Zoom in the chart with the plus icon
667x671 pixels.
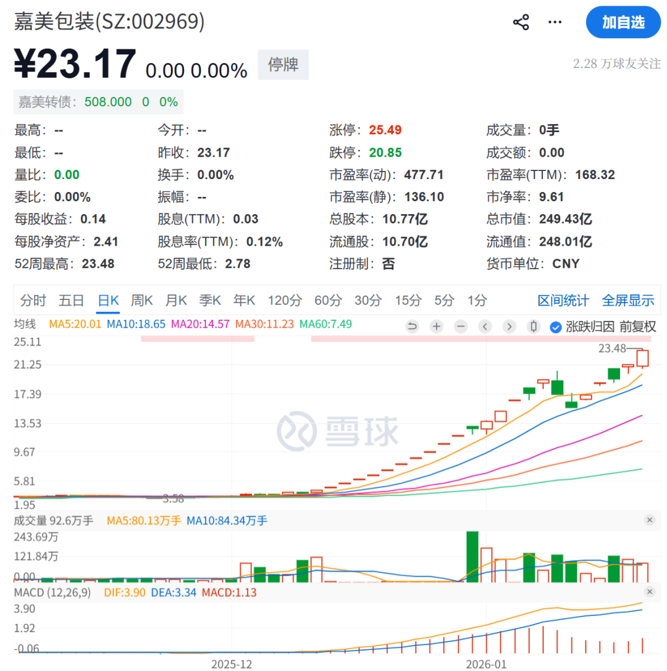[436, 325]
